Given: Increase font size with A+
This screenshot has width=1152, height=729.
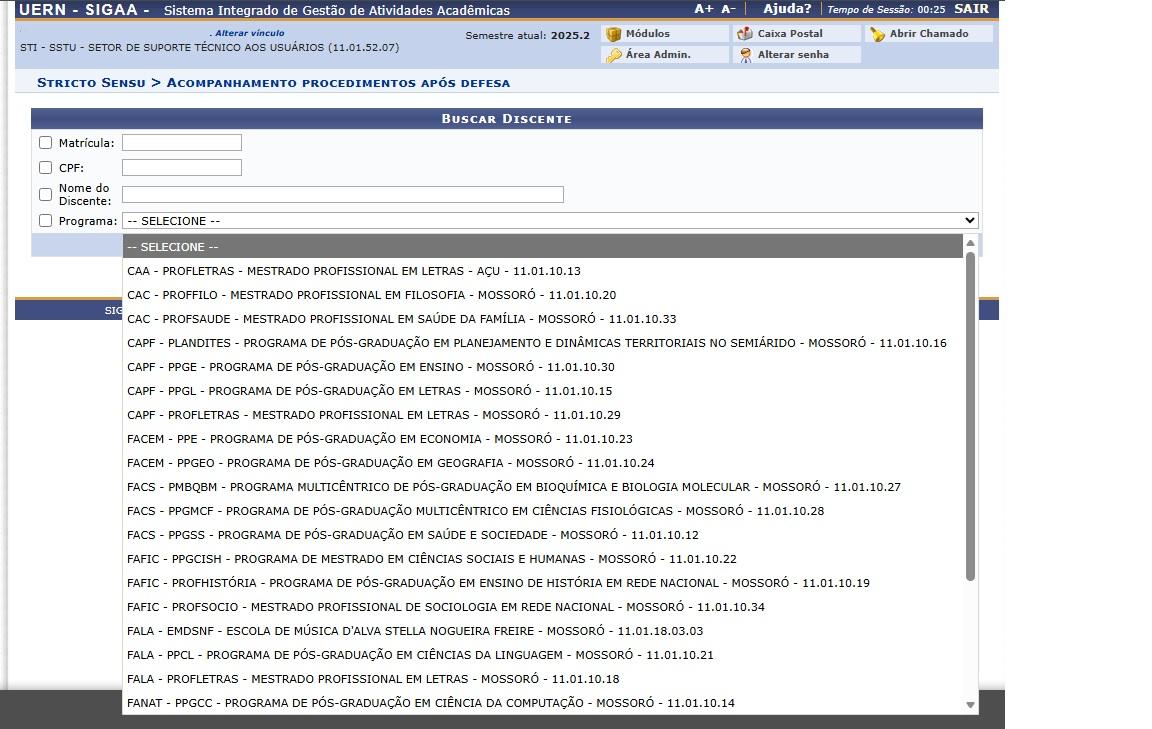Looking at the screenshot, I should point(704,9).
